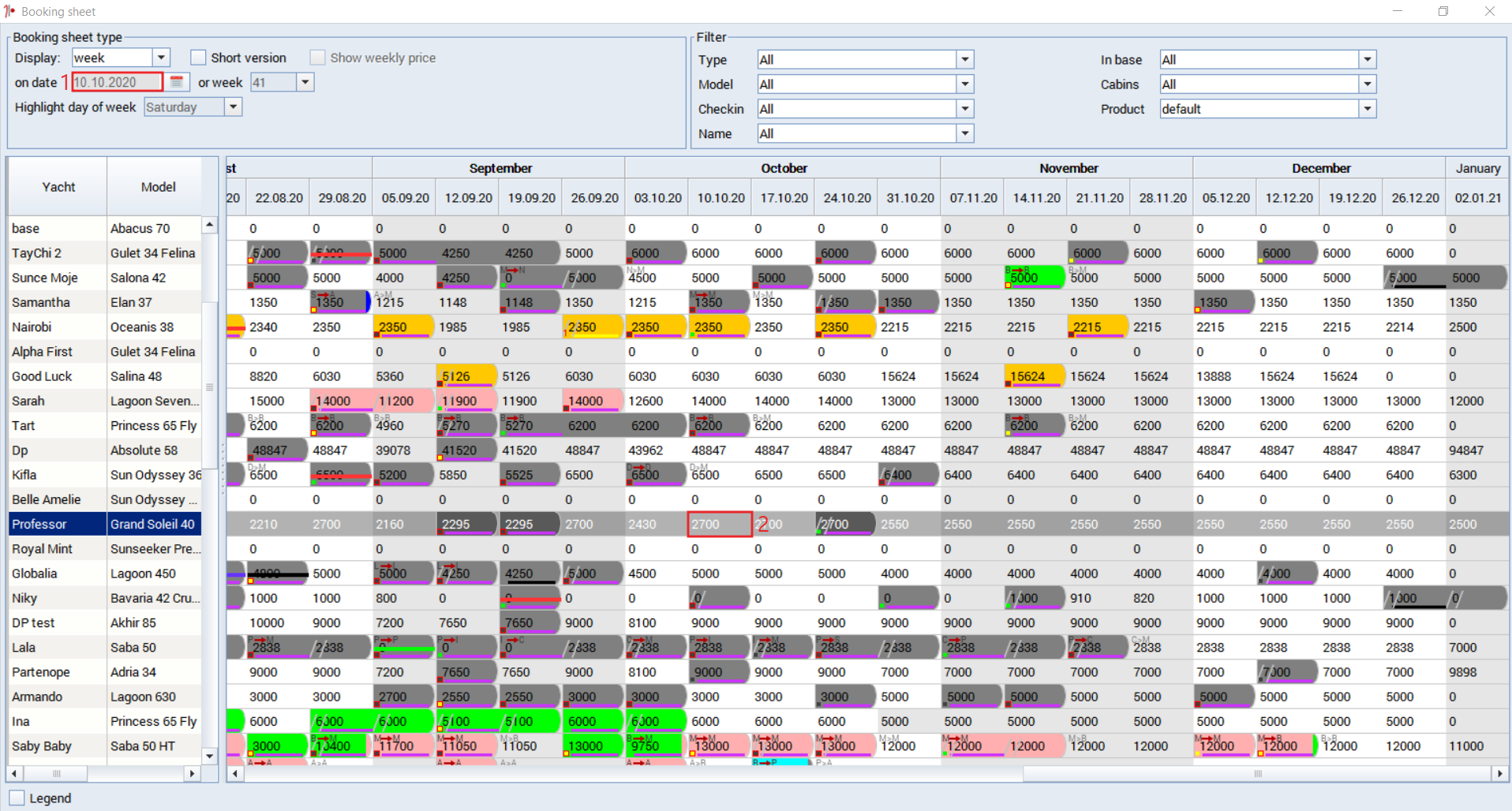Screen dimensions: 1512x811
Task: Click the booking grid scroll-left arrow
Action: tap(234, 774)
